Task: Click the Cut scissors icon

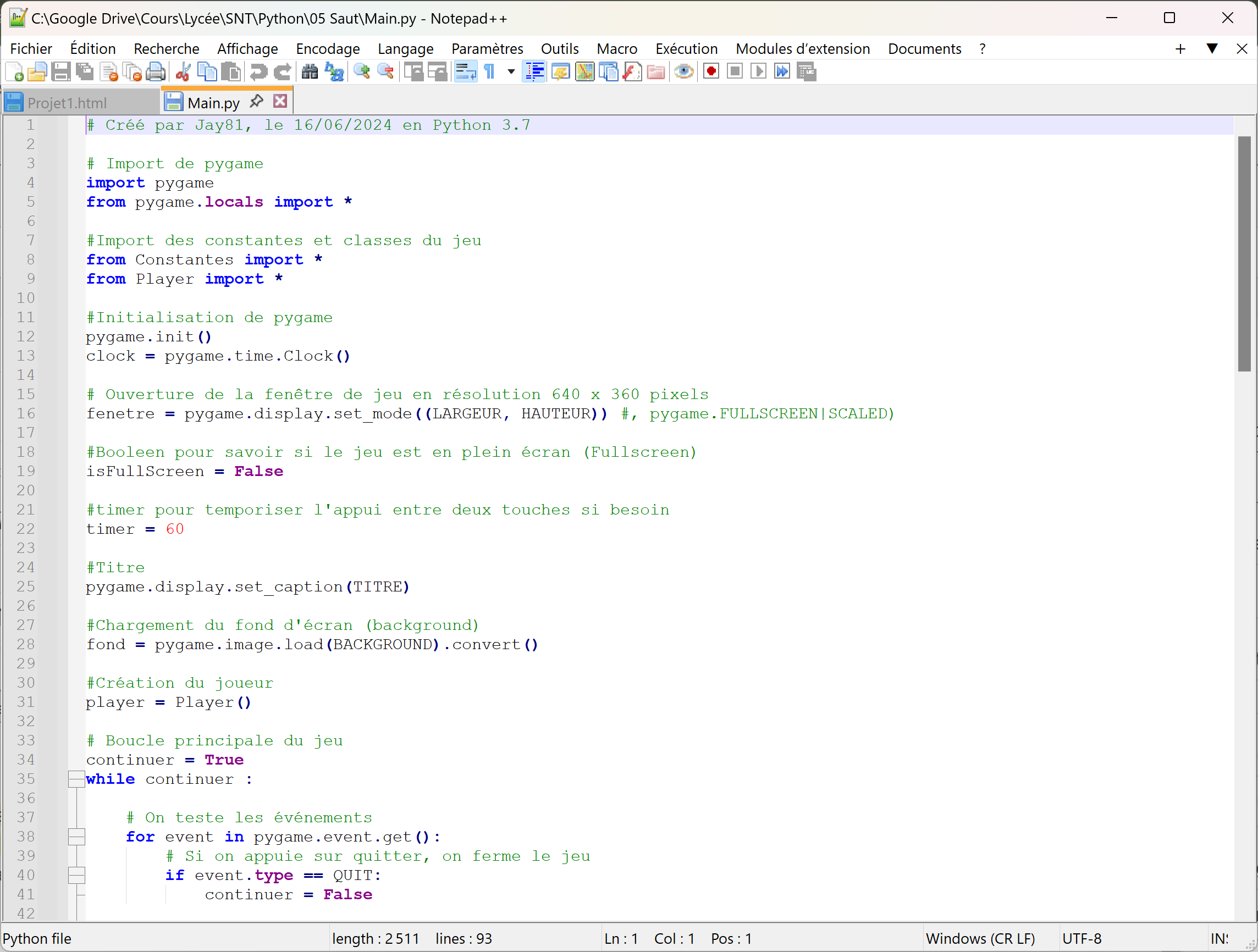Action: (x=183, y=71)
